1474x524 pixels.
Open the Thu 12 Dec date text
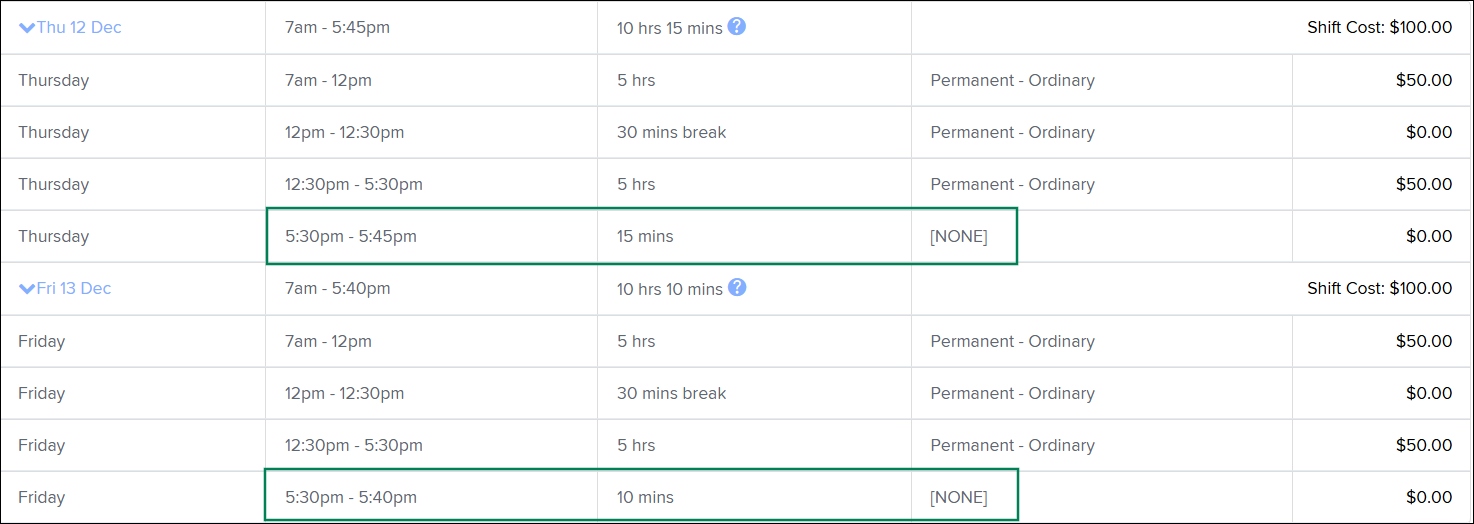pos(79,28)
